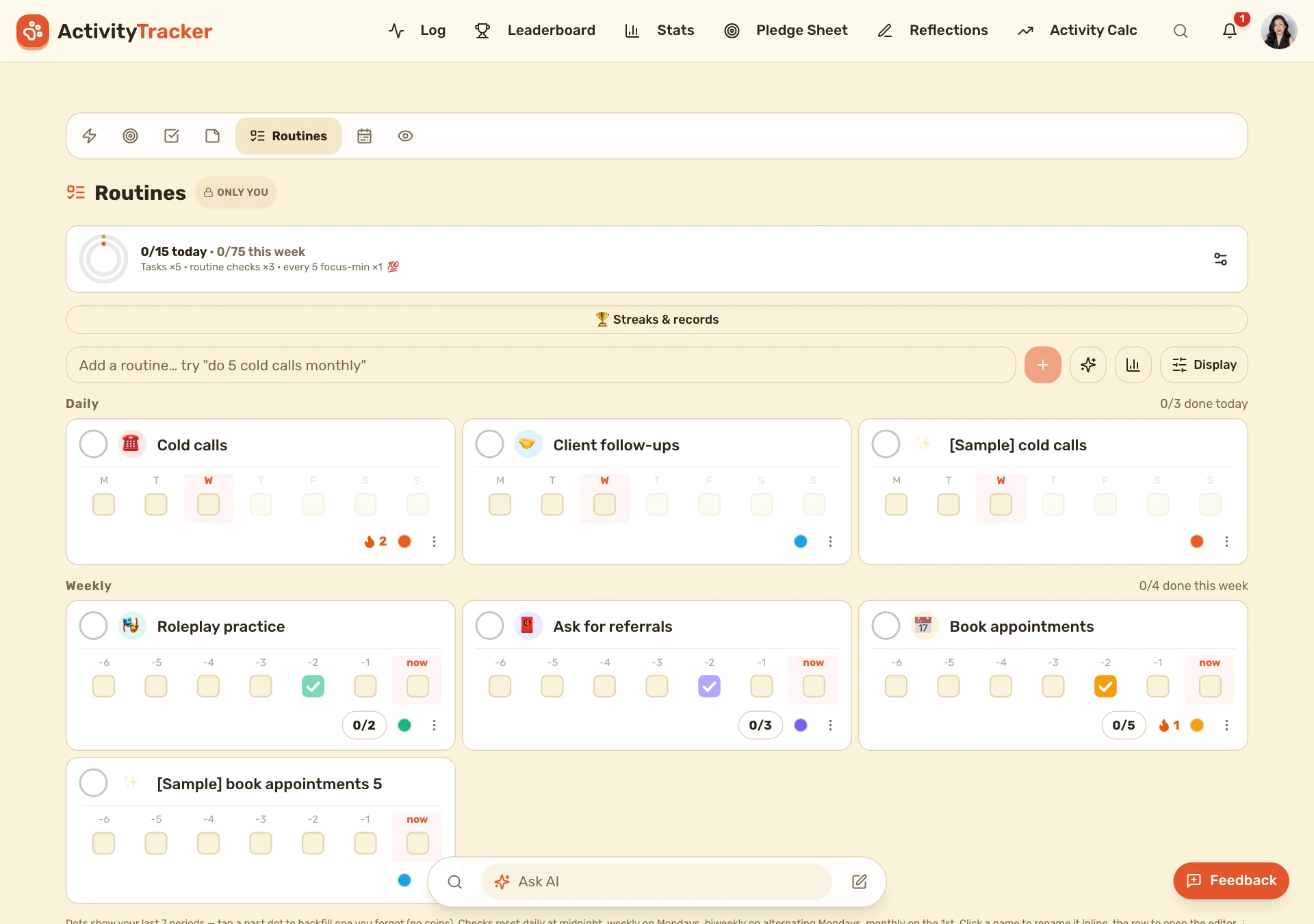
Task: Check off Roleplay practice circle
Action: click(x=94, y=626)
